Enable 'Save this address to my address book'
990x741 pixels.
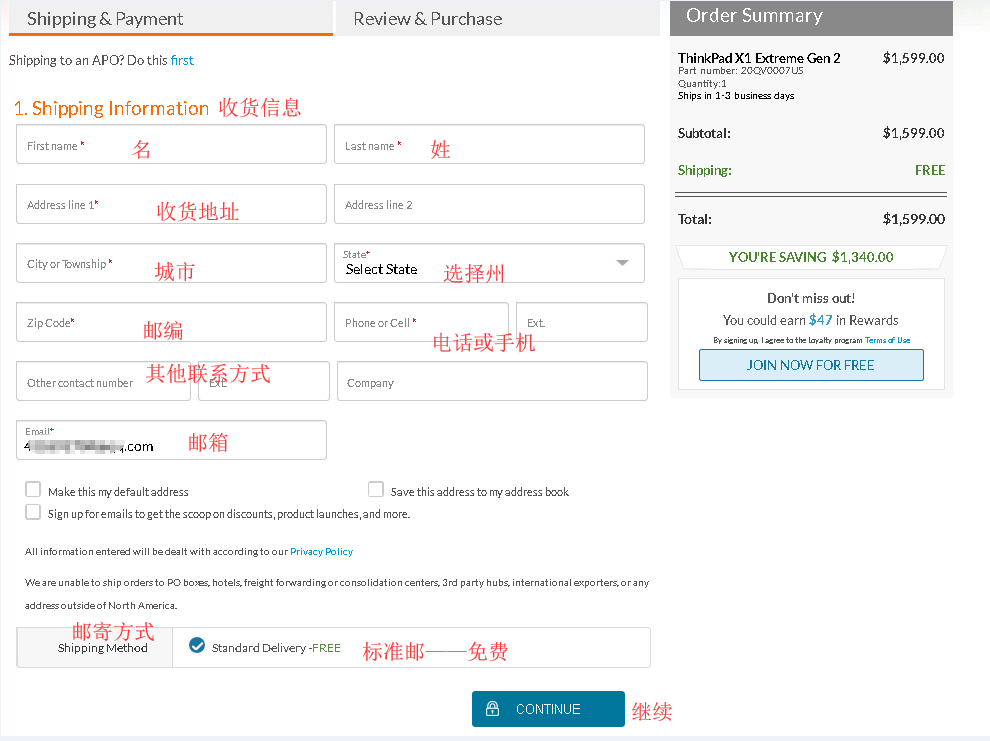tap(376, 490)
